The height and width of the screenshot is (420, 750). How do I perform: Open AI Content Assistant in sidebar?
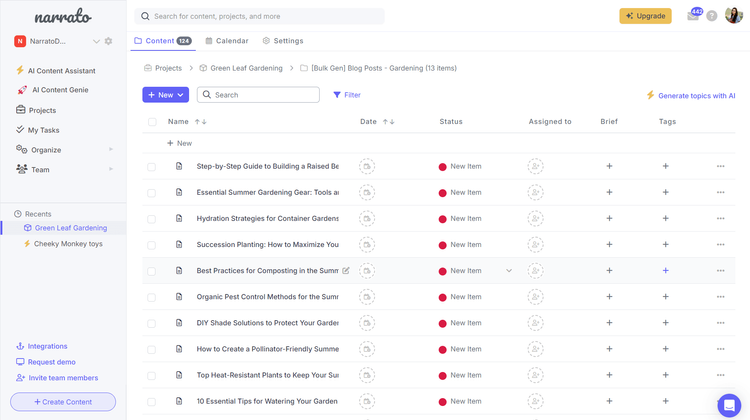pos(56,70)
